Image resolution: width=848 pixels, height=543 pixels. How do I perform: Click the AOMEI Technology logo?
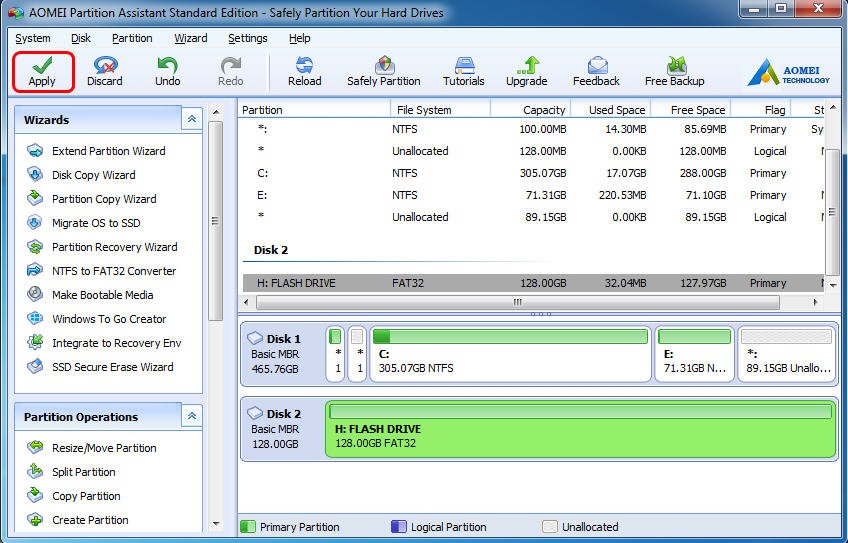click(789, 73)
